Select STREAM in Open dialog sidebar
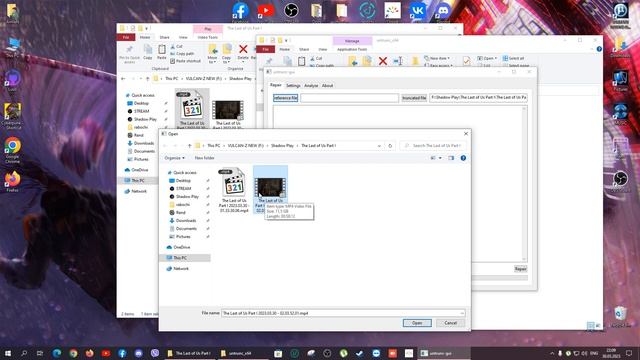 point(183,189)
